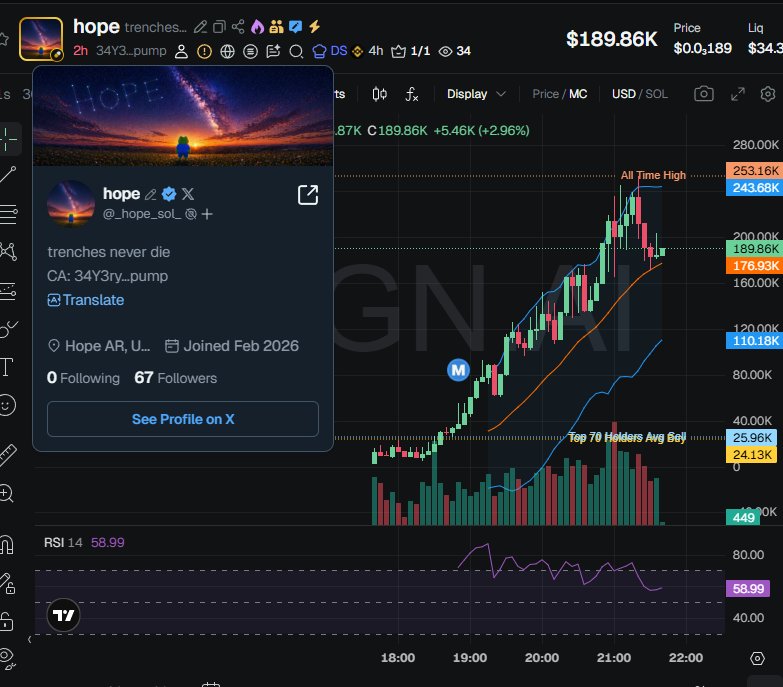The width and height of the screenshot is (783, 687).
Task: Open the emoji sticker tool
Action: (7, 405)
